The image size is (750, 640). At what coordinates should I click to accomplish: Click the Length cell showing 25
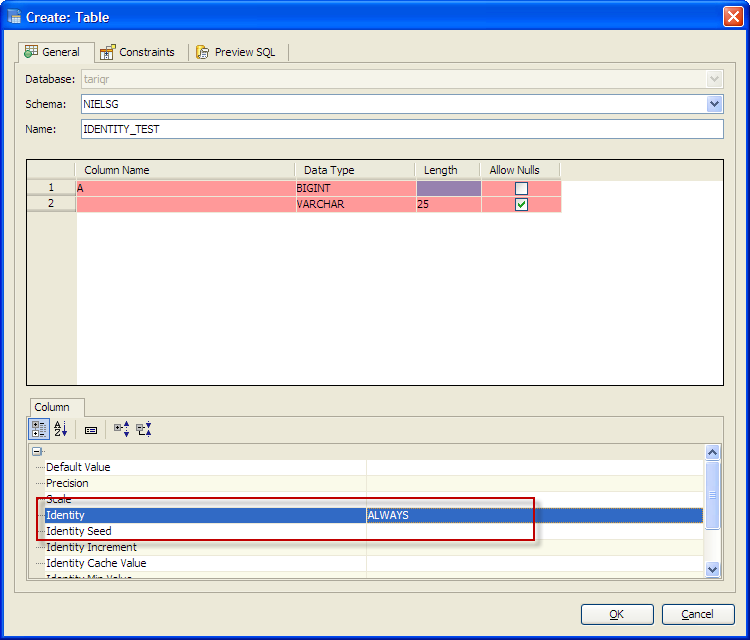[448, 204]
